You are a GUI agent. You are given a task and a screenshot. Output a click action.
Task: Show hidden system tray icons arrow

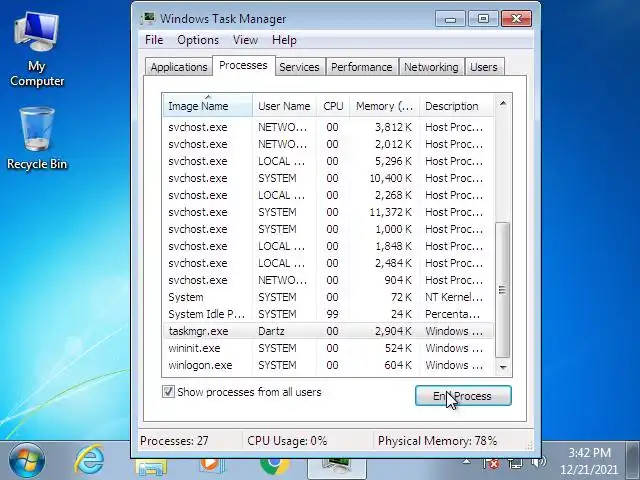(466, 462)
